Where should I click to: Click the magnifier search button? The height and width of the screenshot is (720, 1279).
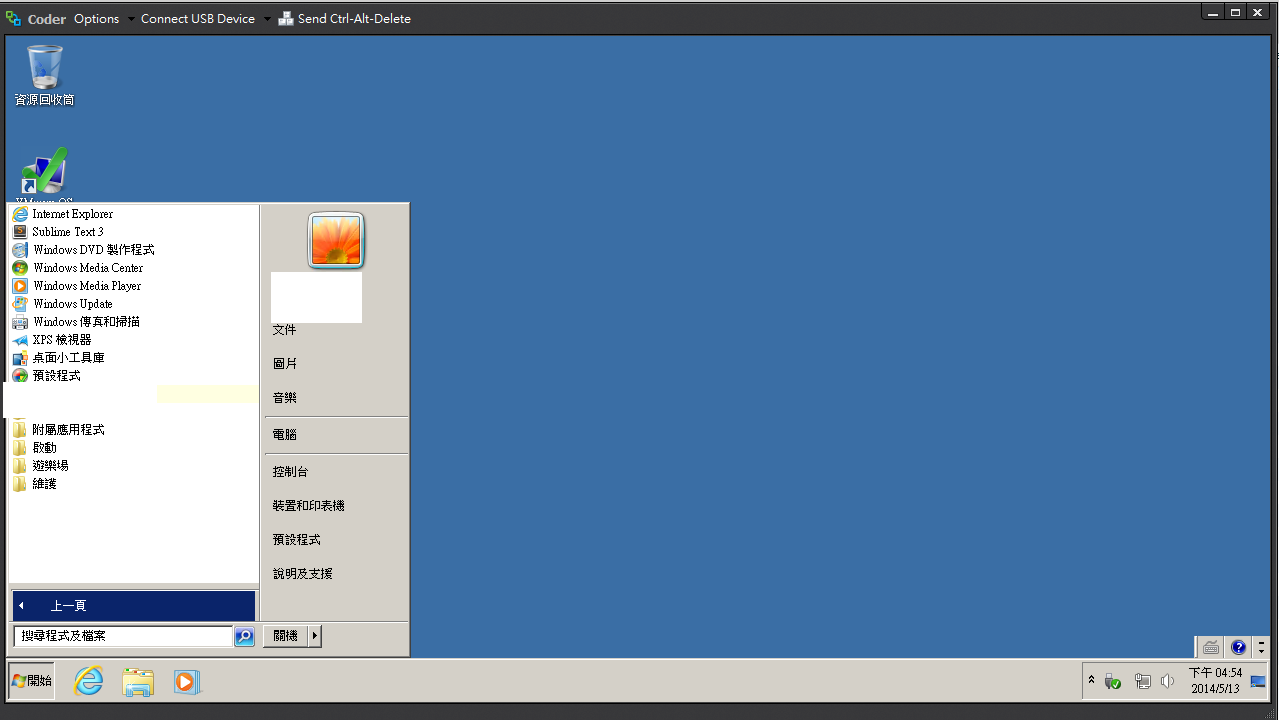pos(244,636)
